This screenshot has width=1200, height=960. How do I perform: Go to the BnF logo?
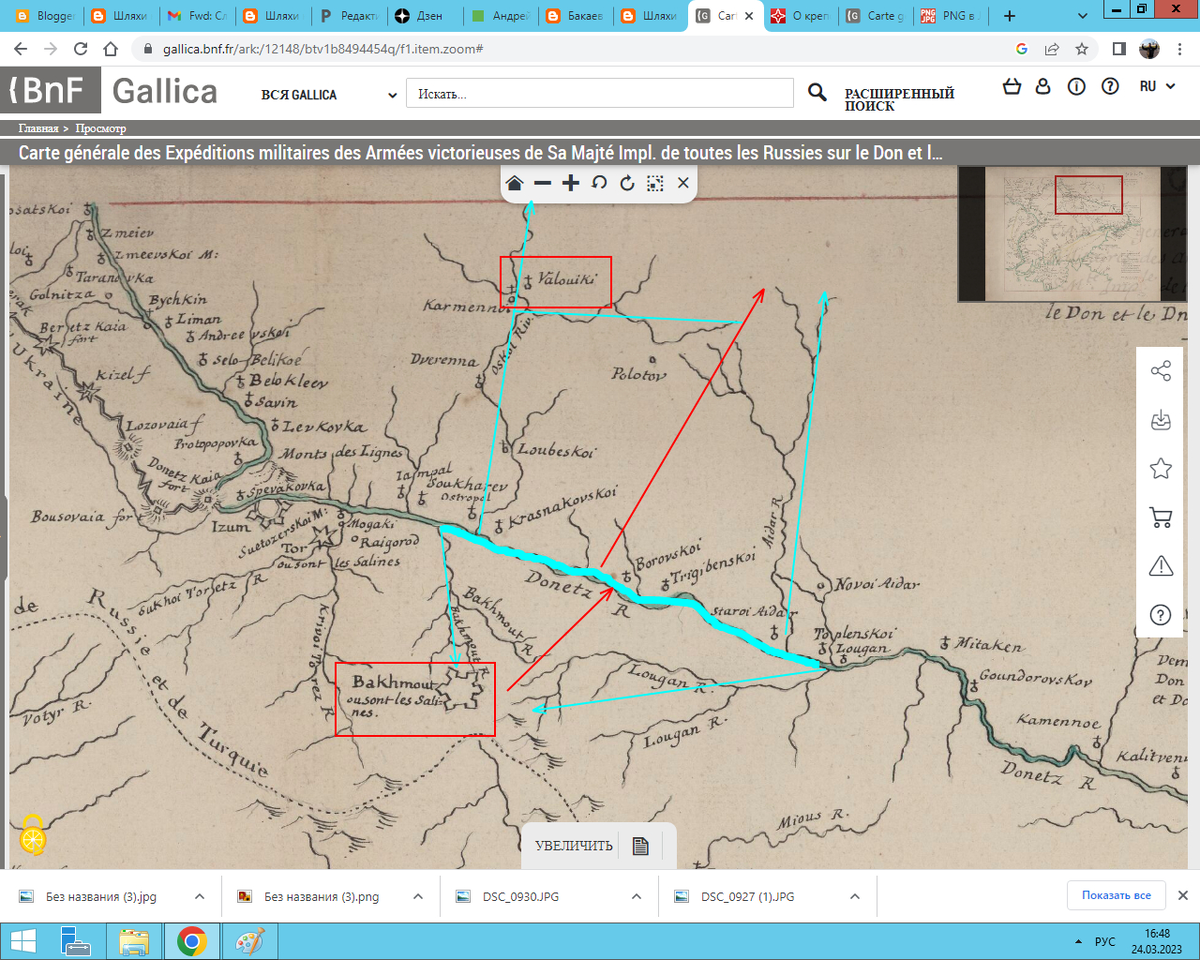pos(49,91)
